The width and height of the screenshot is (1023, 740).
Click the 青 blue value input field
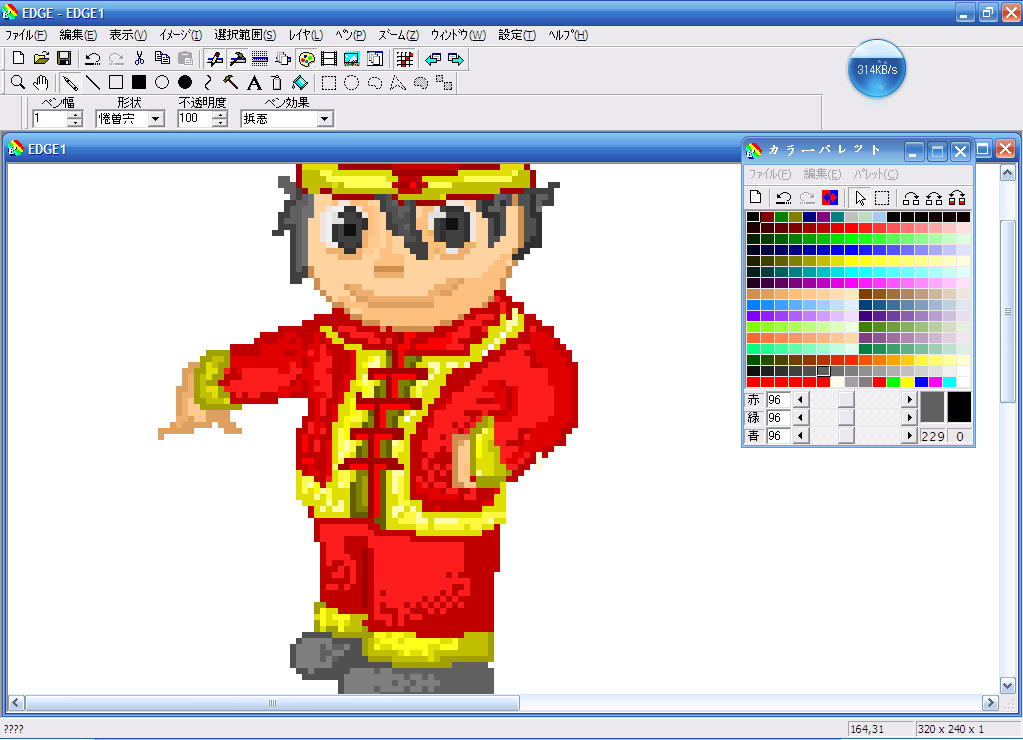click(778, 435)
